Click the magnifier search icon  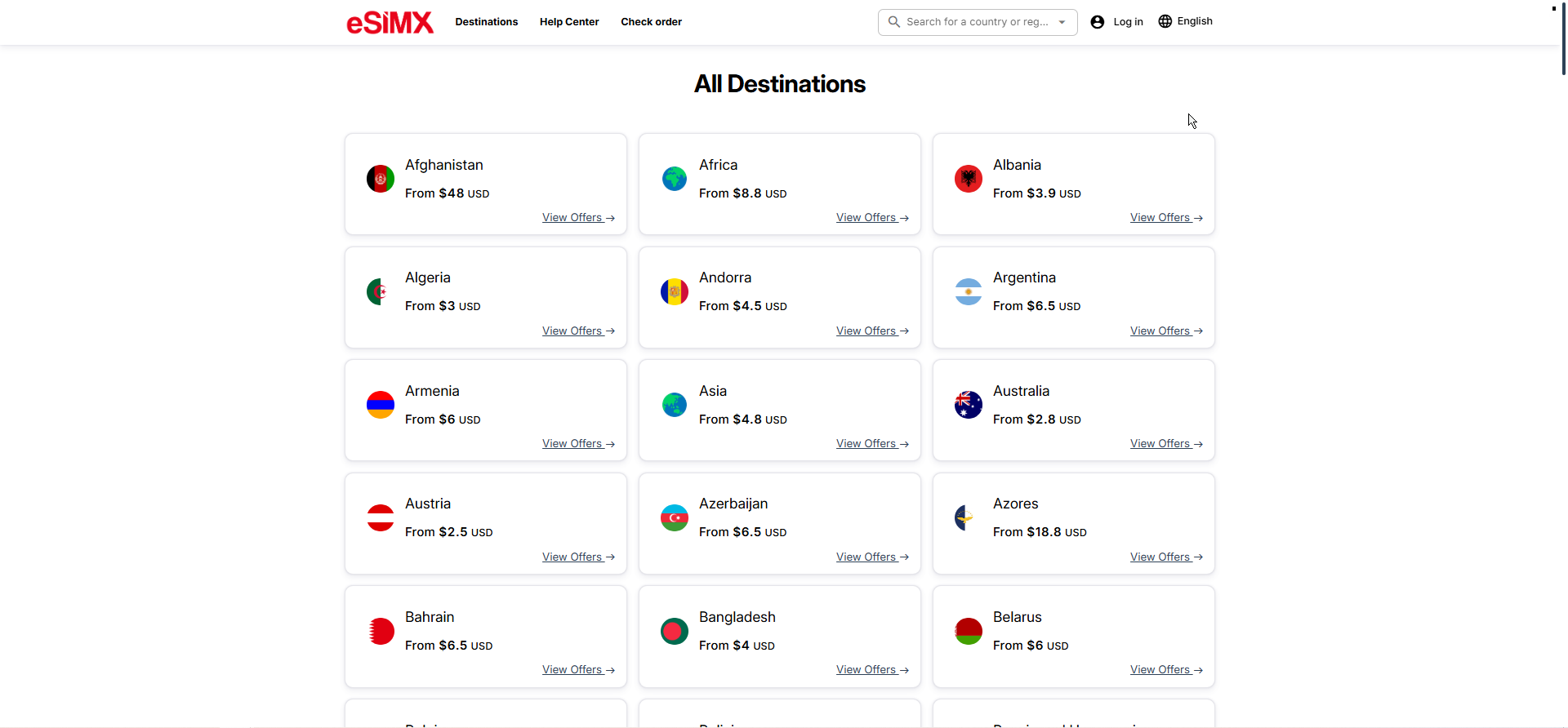tap(894, 22)
